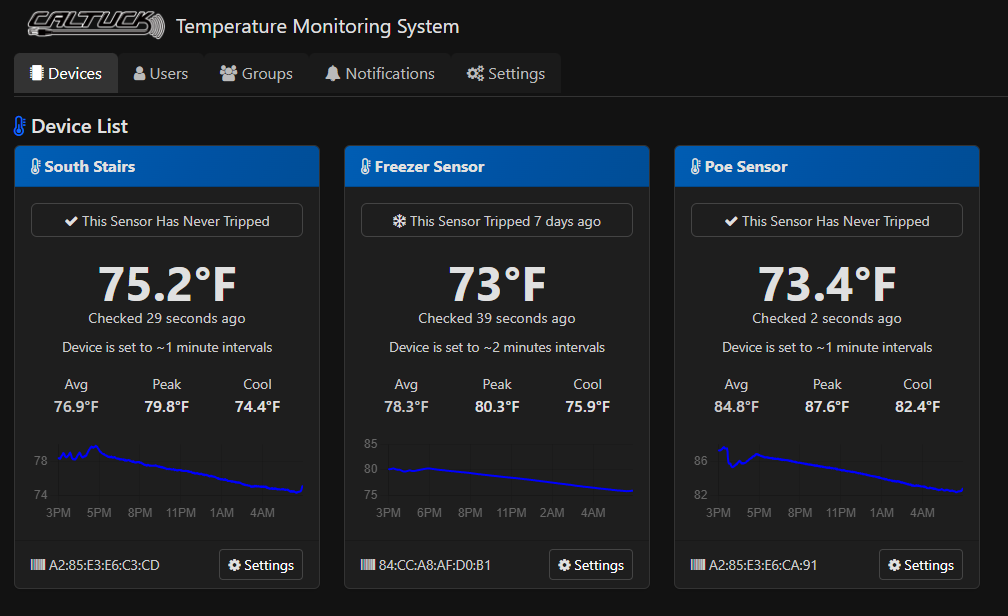Open Settings for South Stairs sensor
This screenshot has height=616, width=1008.
coord(260,564)
